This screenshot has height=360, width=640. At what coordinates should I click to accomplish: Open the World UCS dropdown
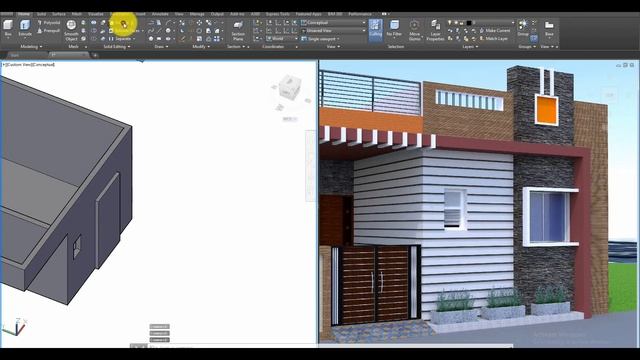pyautogui.click(x=282, y=38)
